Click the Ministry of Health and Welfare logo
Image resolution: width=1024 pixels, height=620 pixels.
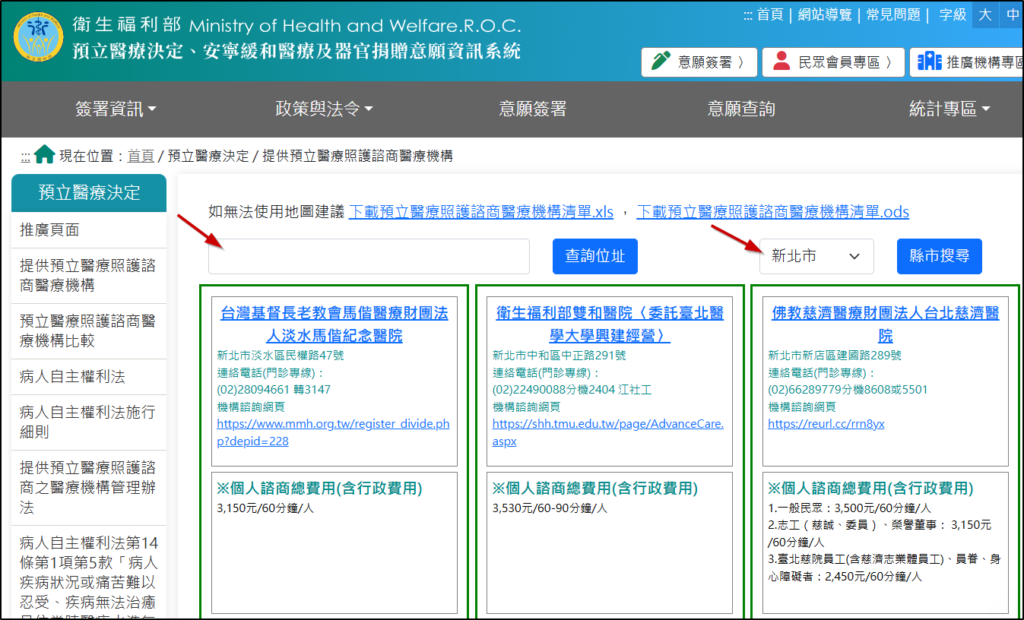[37, 39]
